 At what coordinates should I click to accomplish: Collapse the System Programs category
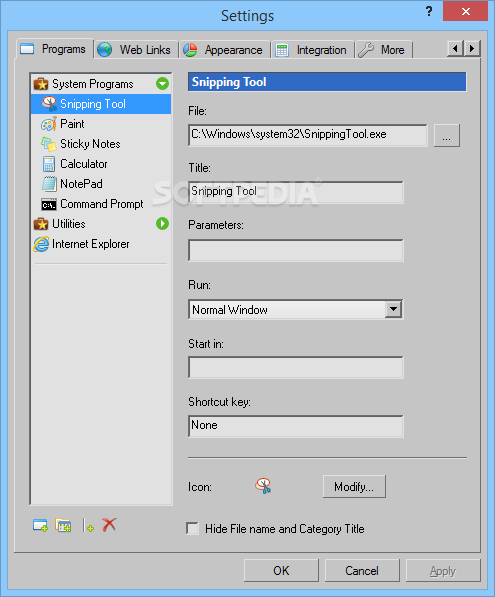pyautogui.click(x=163, y=83)
